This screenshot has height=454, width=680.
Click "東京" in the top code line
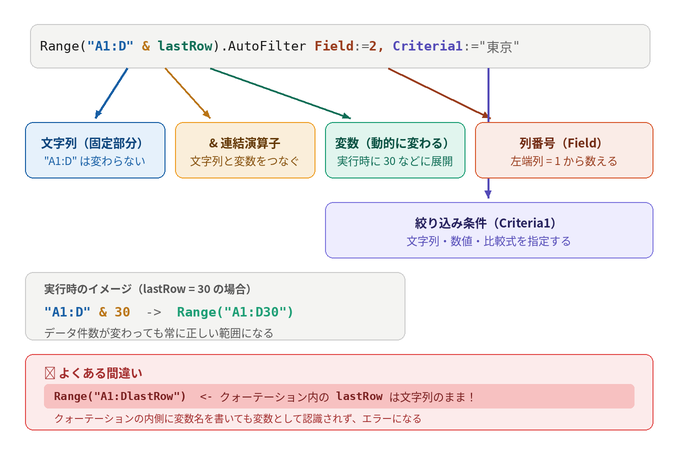coord(500,46)
